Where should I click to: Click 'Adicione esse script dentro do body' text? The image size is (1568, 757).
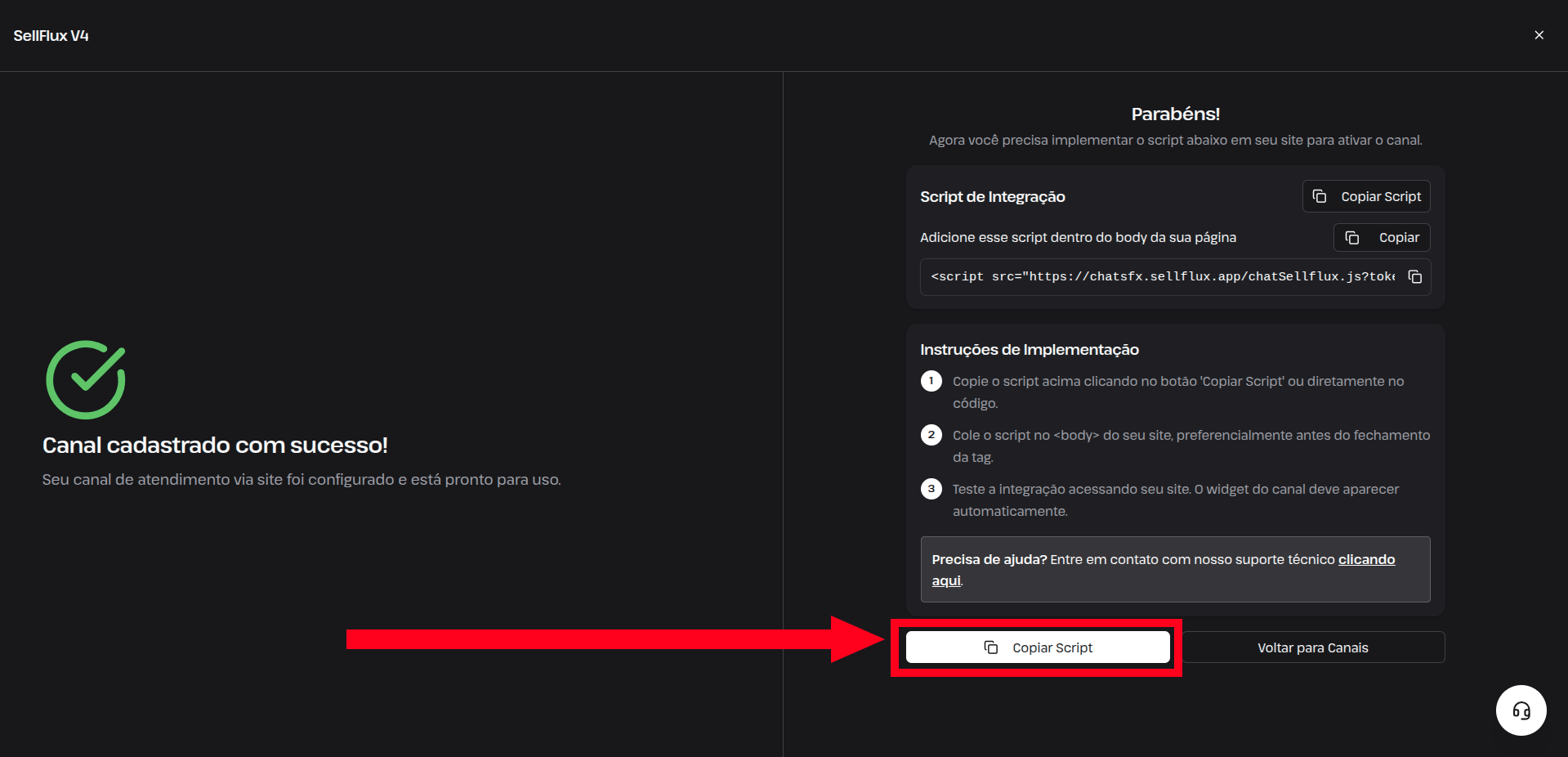coord(1078,238)
